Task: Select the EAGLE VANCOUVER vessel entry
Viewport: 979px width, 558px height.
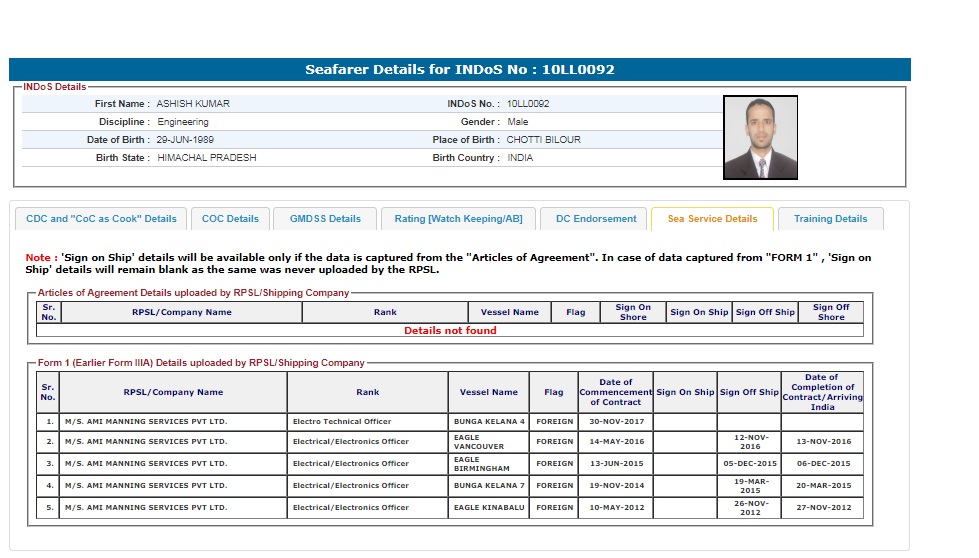Action: [489, 442]
